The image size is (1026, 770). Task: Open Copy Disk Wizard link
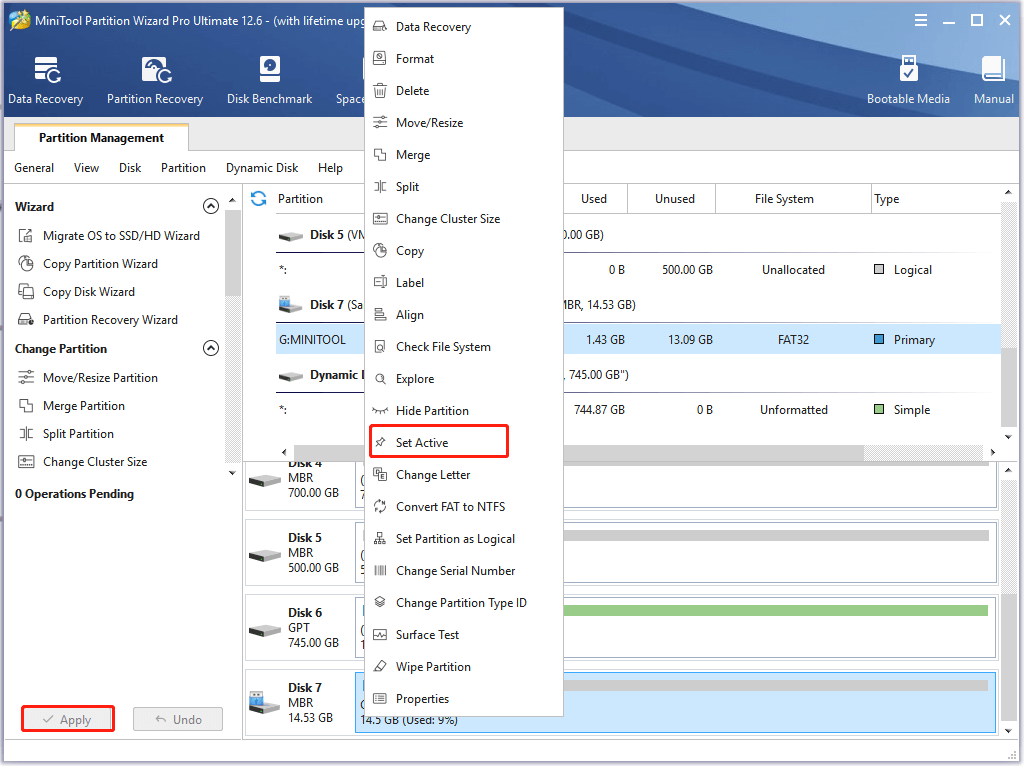tap(89, 292)
